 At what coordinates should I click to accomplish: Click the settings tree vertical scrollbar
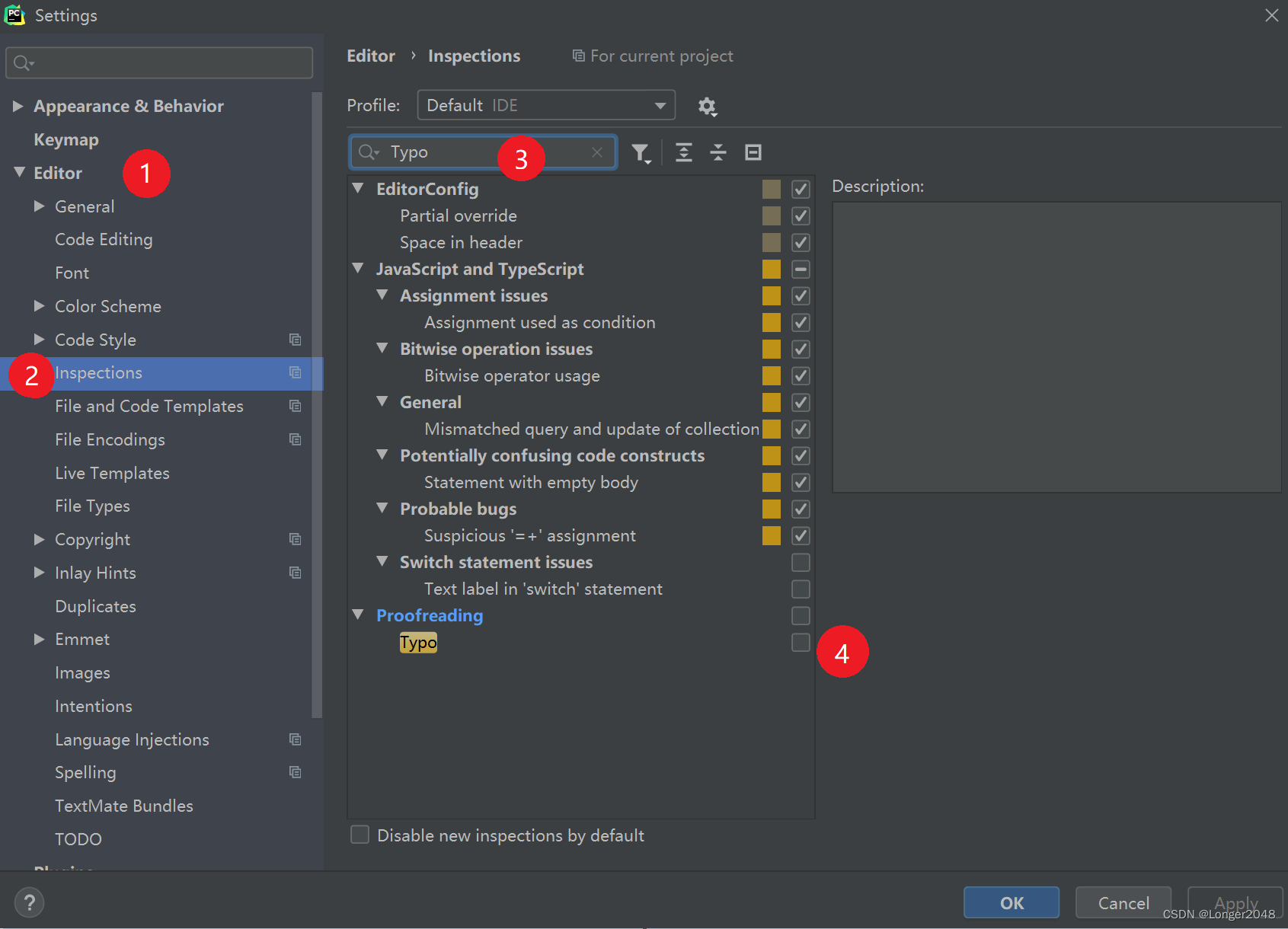click(317, 404)
